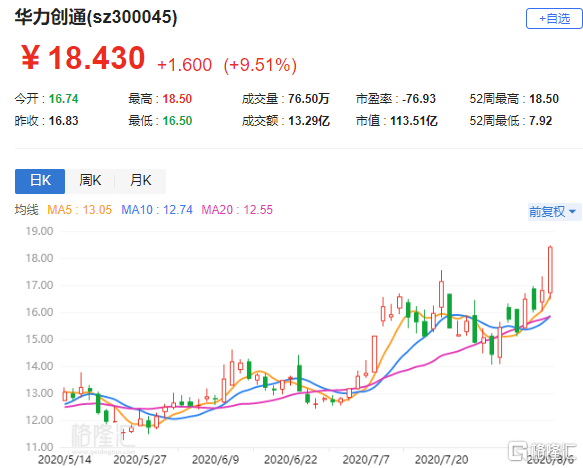Click the MA20 average label
Viewport: 583px width, 468px height.
click(x=237, y=210)
